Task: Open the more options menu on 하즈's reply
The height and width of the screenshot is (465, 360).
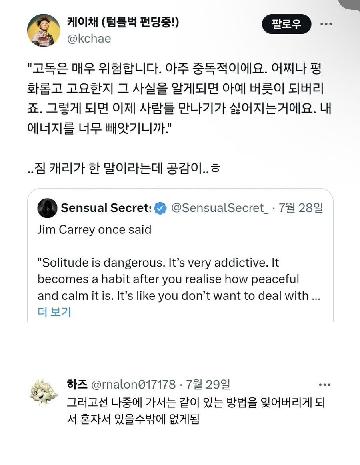Action: point(325,385)
